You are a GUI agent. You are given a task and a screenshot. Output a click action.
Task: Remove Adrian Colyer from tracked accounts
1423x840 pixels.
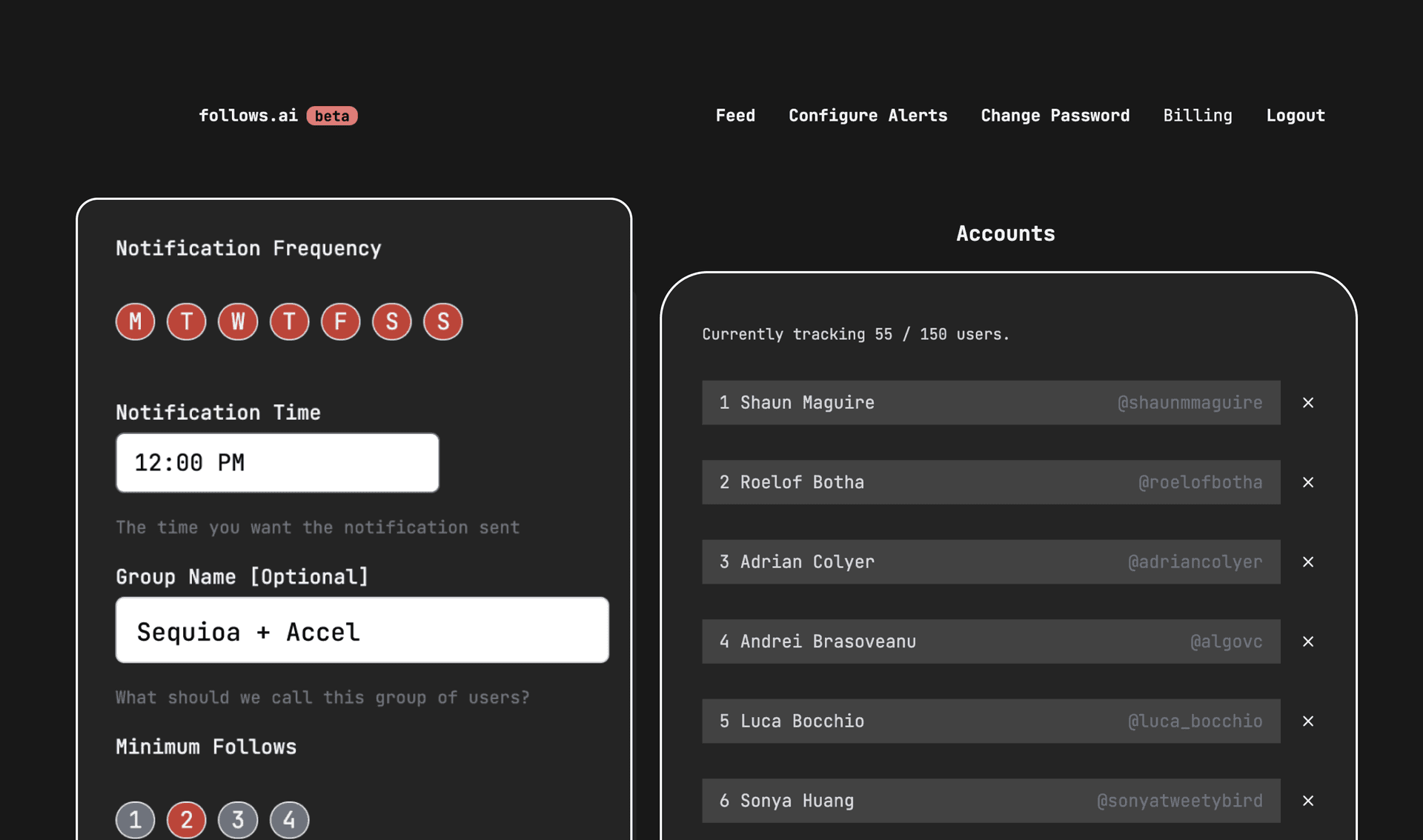coord(1308,561)
